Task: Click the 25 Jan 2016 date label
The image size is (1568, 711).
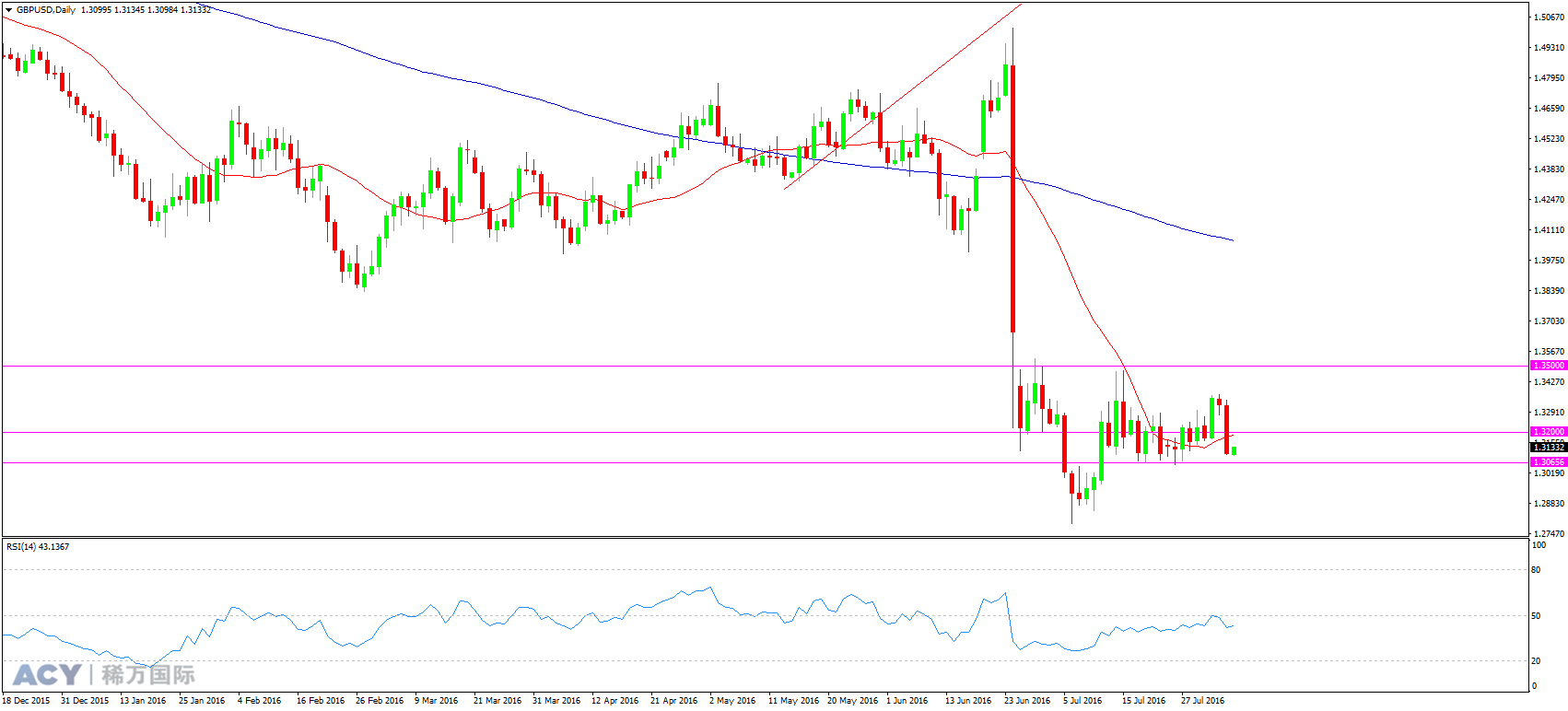Action: 202,701
